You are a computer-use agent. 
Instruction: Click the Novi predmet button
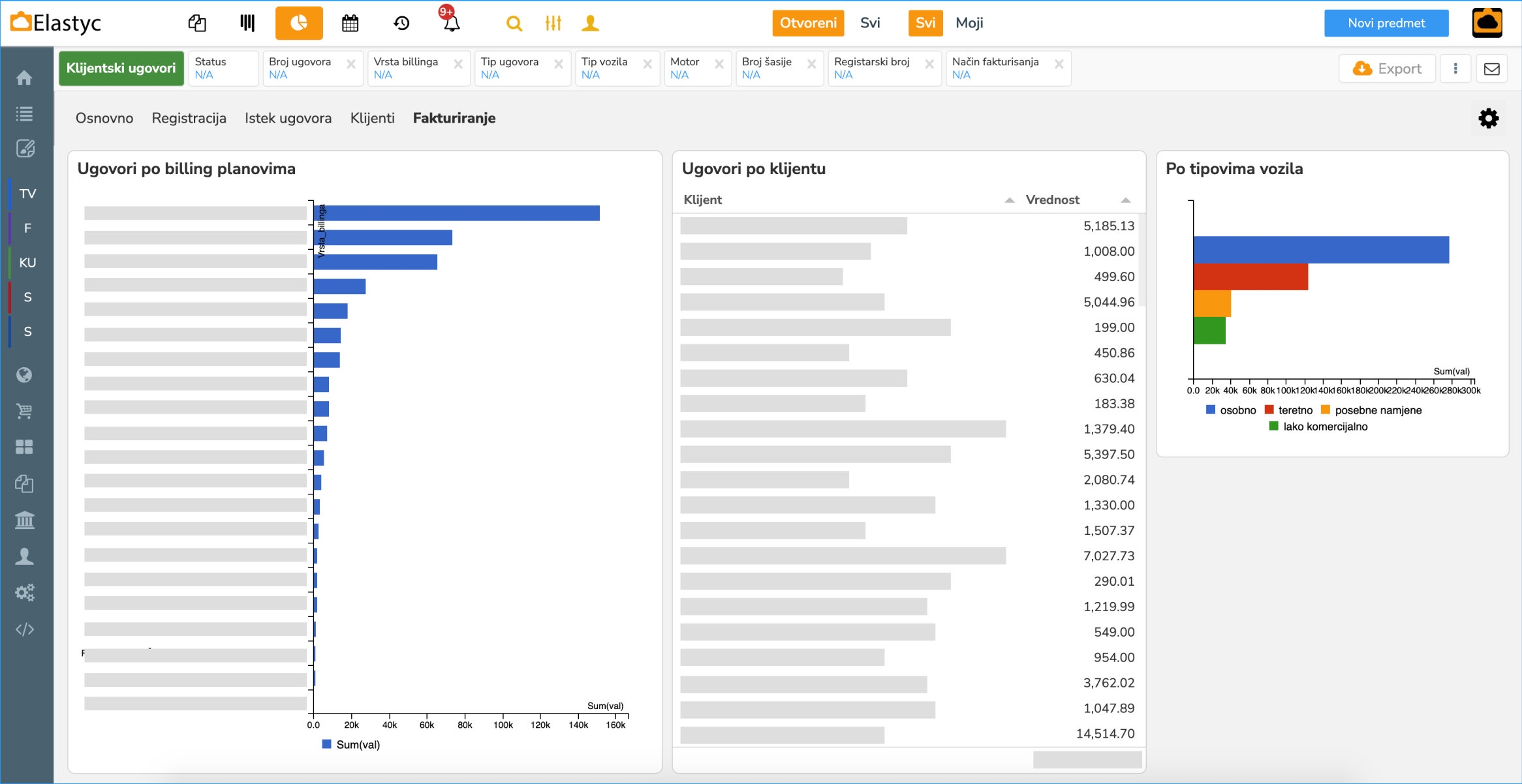pyautogui.click(x=1386, y=23)
